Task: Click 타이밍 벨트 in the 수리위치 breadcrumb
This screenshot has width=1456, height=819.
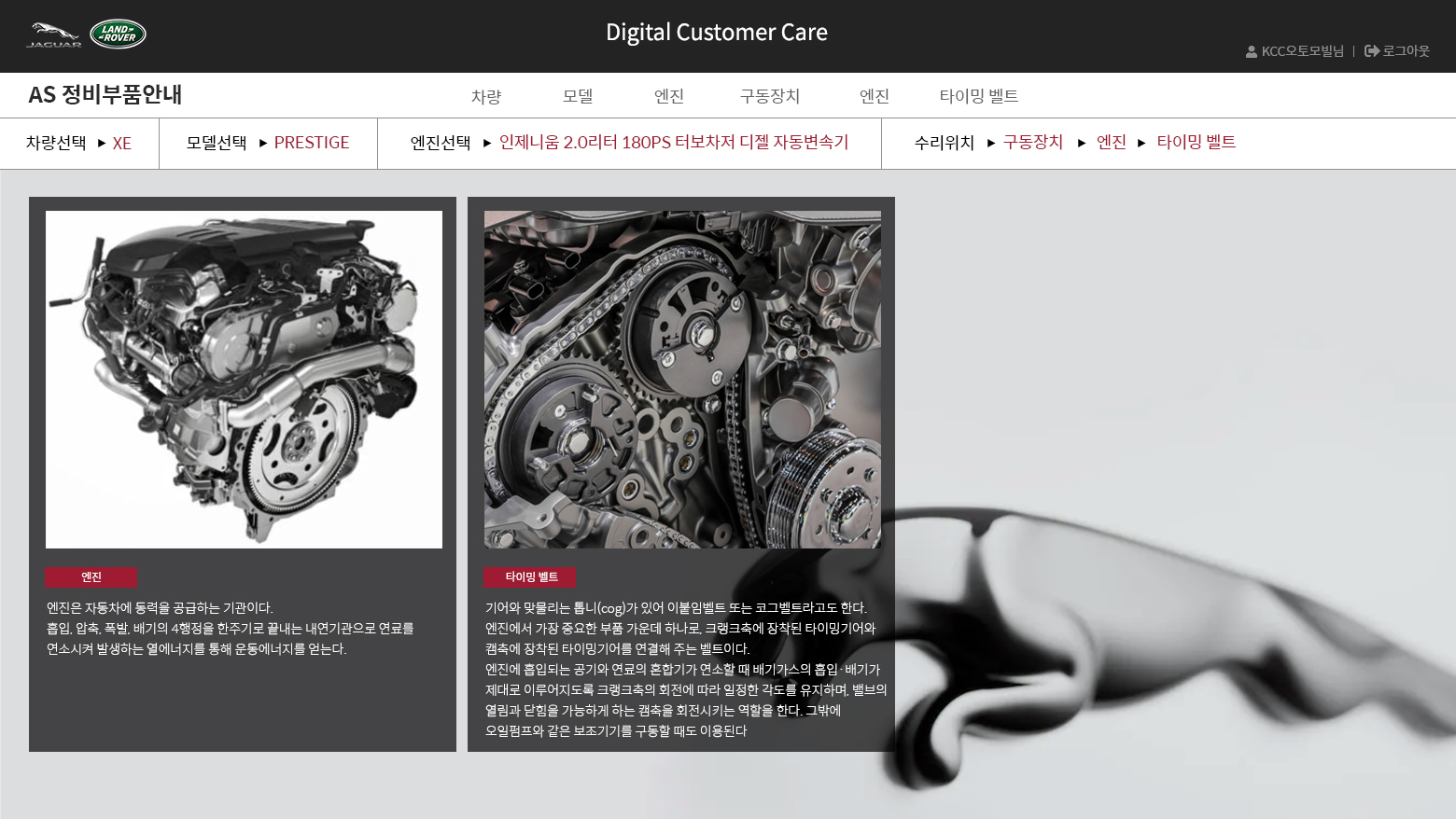Action: click(x=1196, y=143)
